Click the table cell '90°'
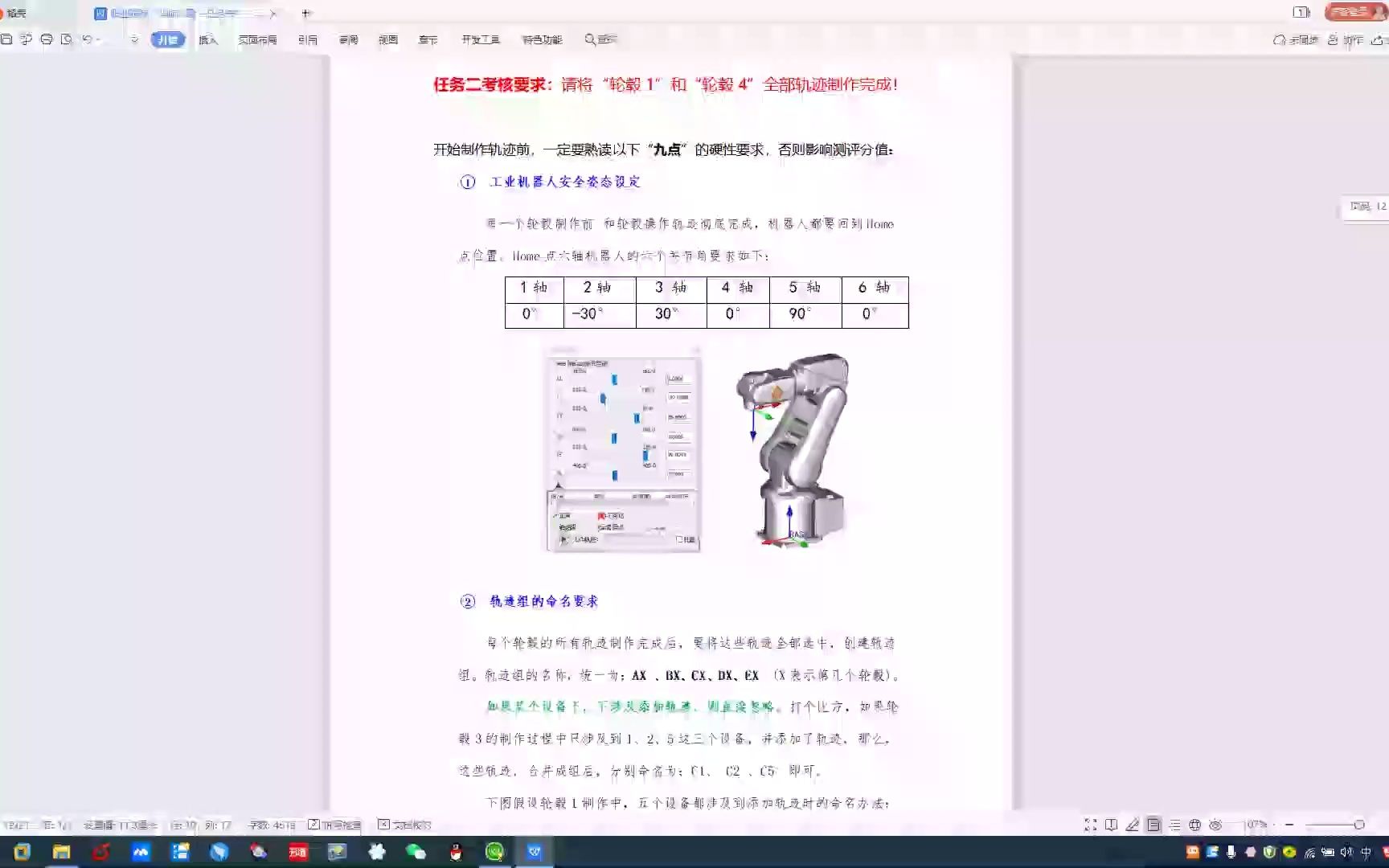The image size is (1389, 868). [x=805, y=314]
